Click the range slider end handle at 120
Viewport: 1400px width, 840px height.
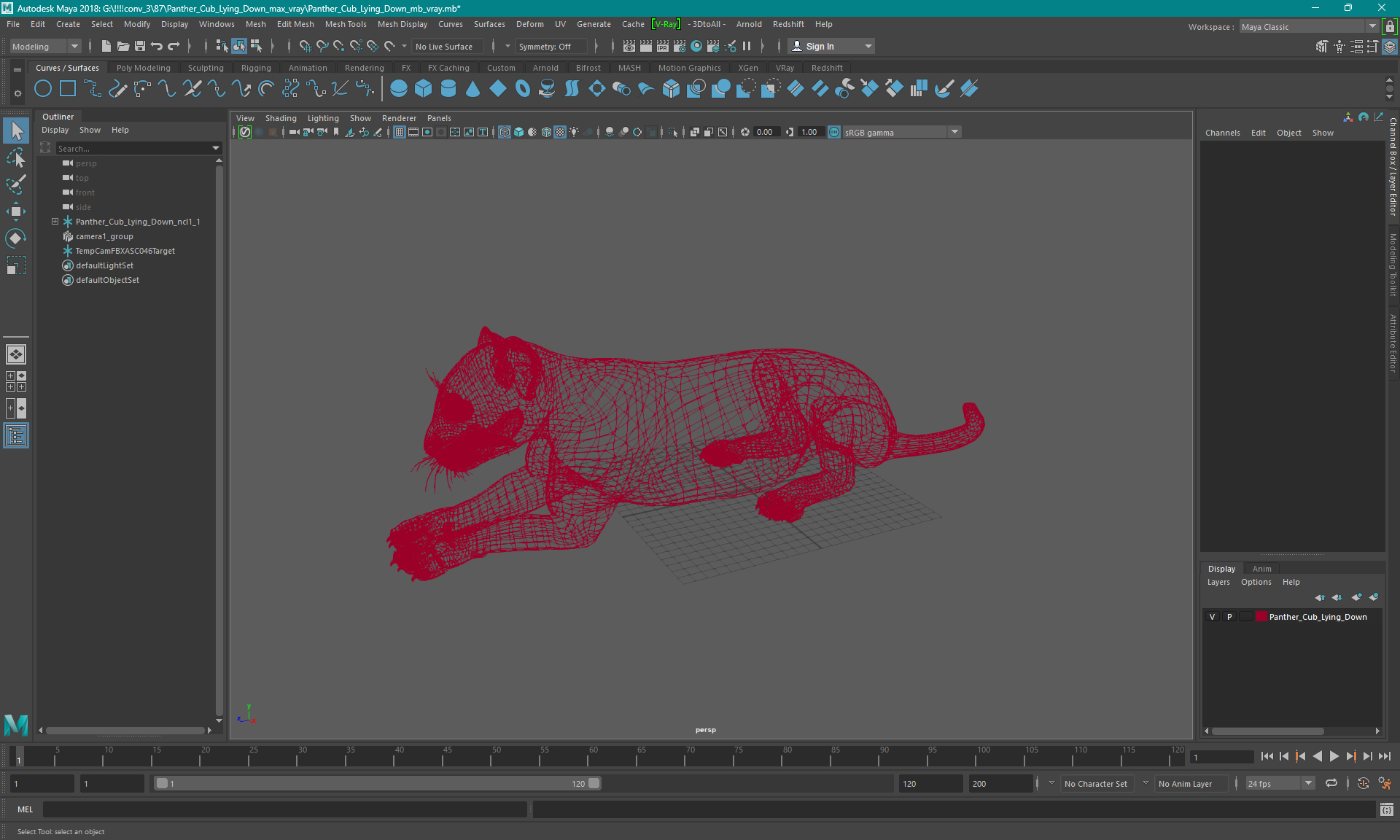tap(594, 783)
